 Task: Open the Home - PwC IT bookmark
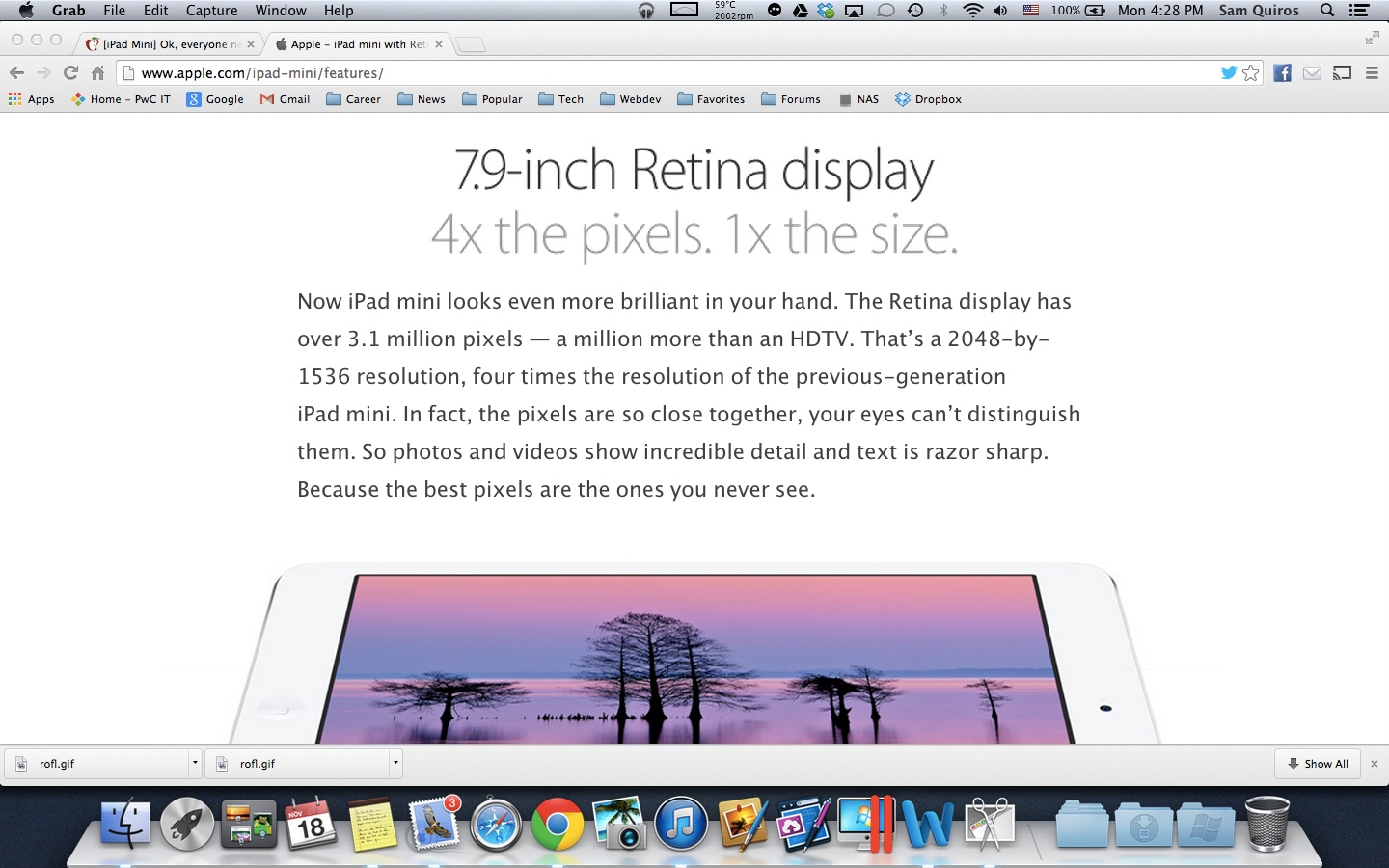tap(121, 99)
